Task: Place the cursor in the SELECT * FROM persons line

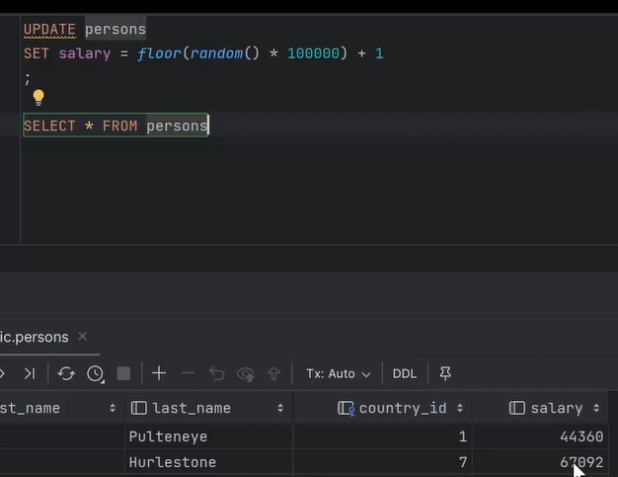Action: (x=115, y=126)
